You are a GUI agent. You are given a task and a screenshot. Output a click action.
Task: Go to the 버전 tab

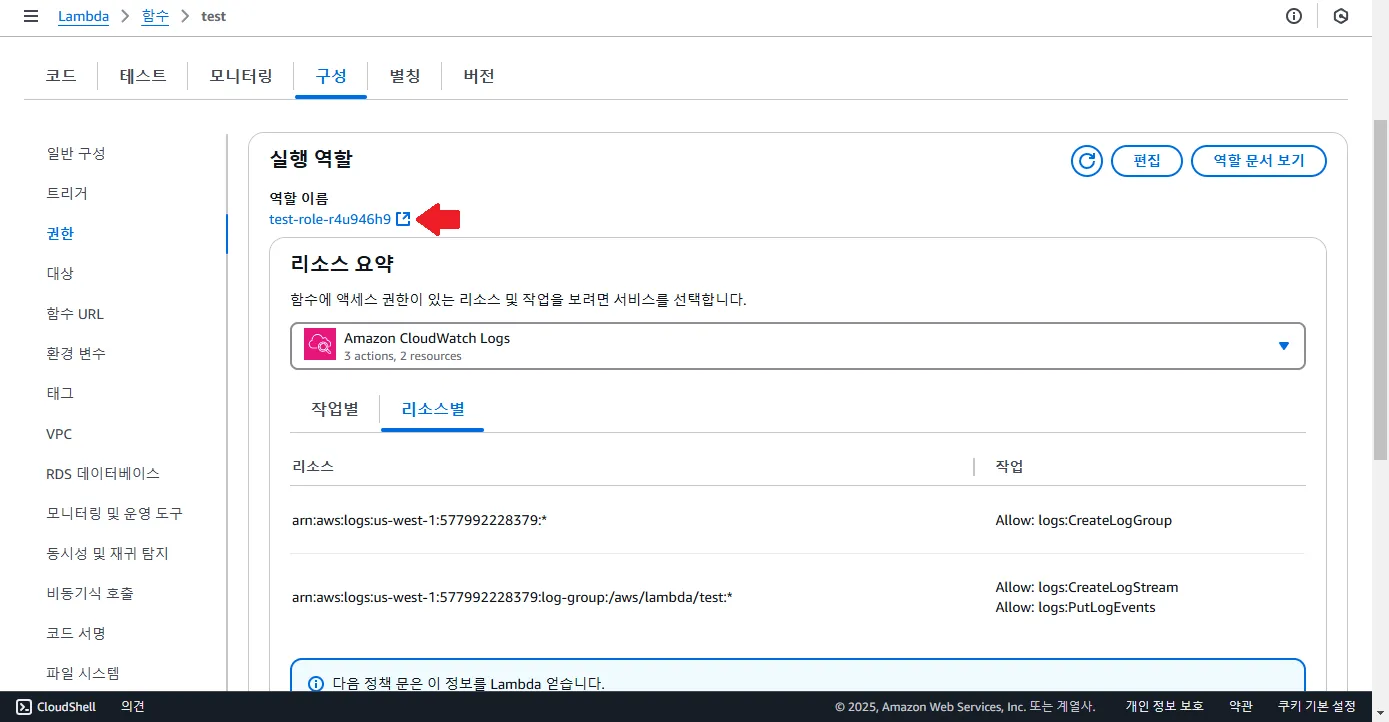click(479, 76)
